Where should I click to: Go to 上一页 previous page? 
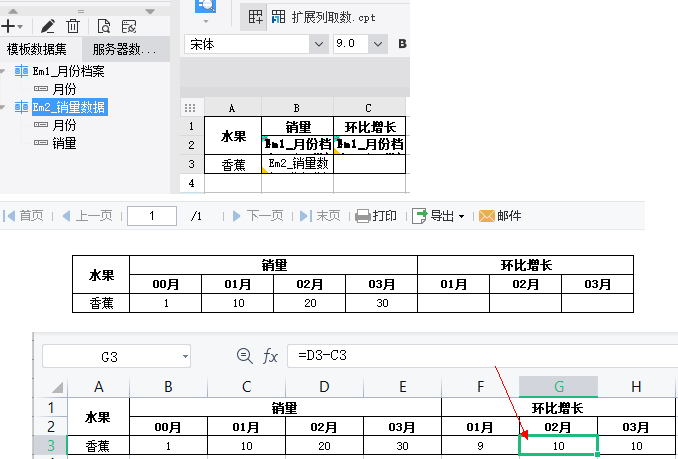pos(88,215)
